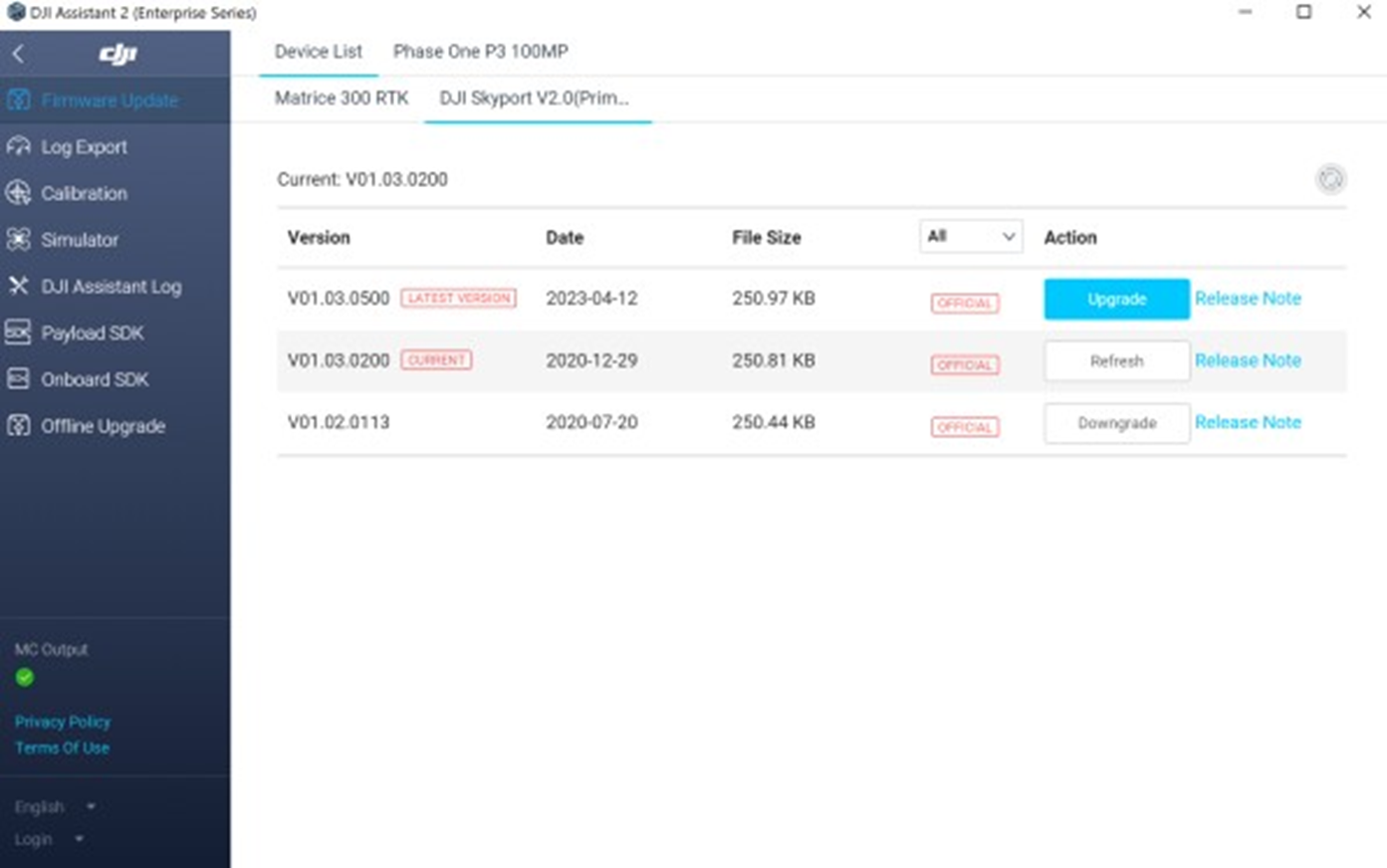Click the file size 250.44 KB

(774, 422)
